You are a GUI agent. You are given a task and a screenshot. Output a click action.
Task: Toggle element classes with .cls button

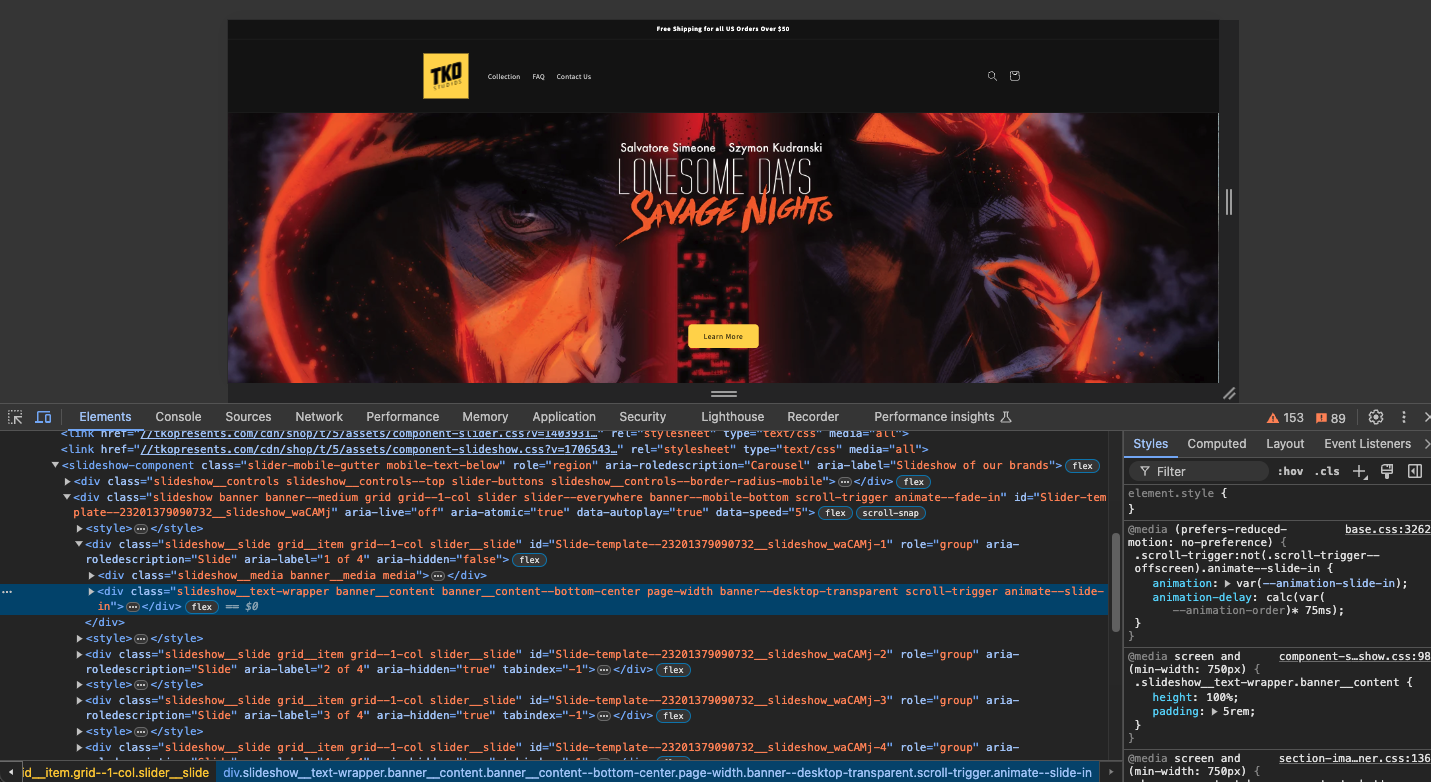1326,470
